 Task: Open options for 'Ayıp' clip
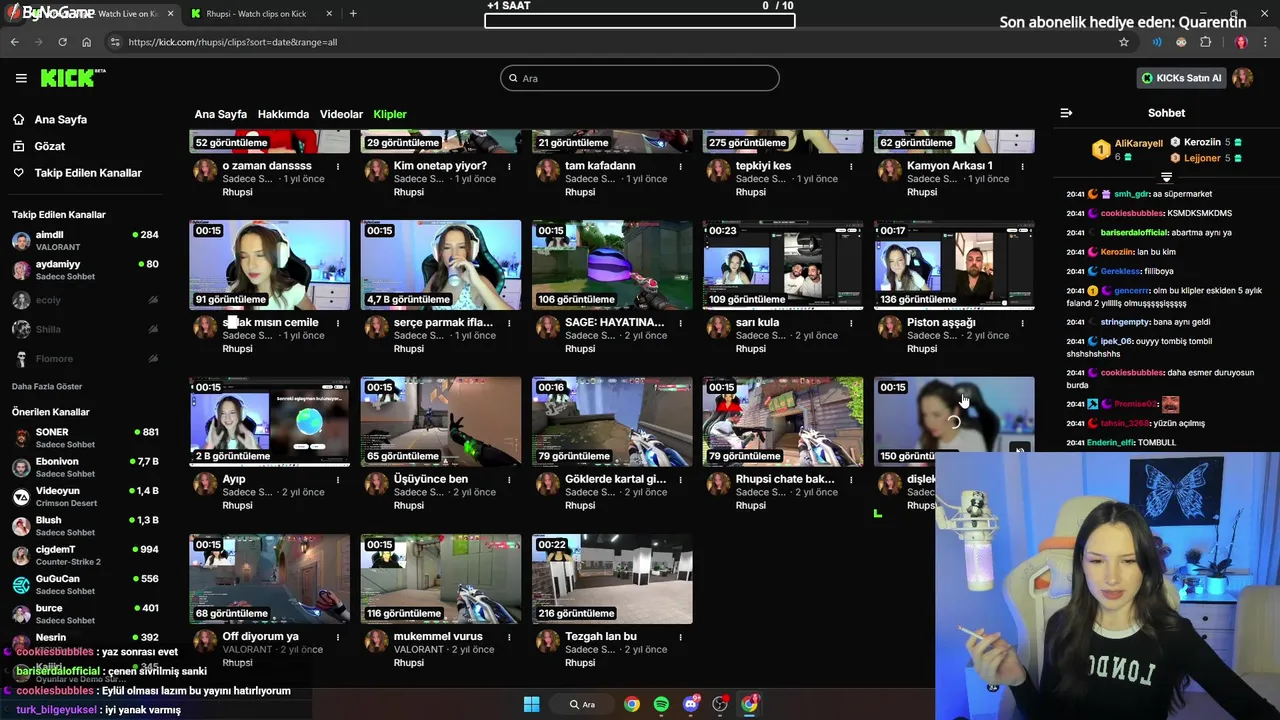coord(338,480)
